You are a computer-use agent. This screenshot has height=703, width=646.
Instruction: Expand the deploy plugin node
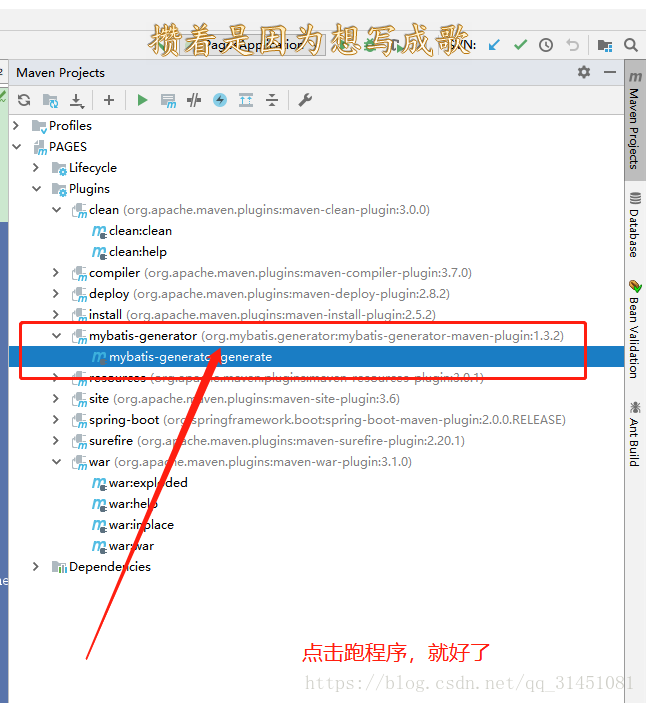[x=56, y=294]
